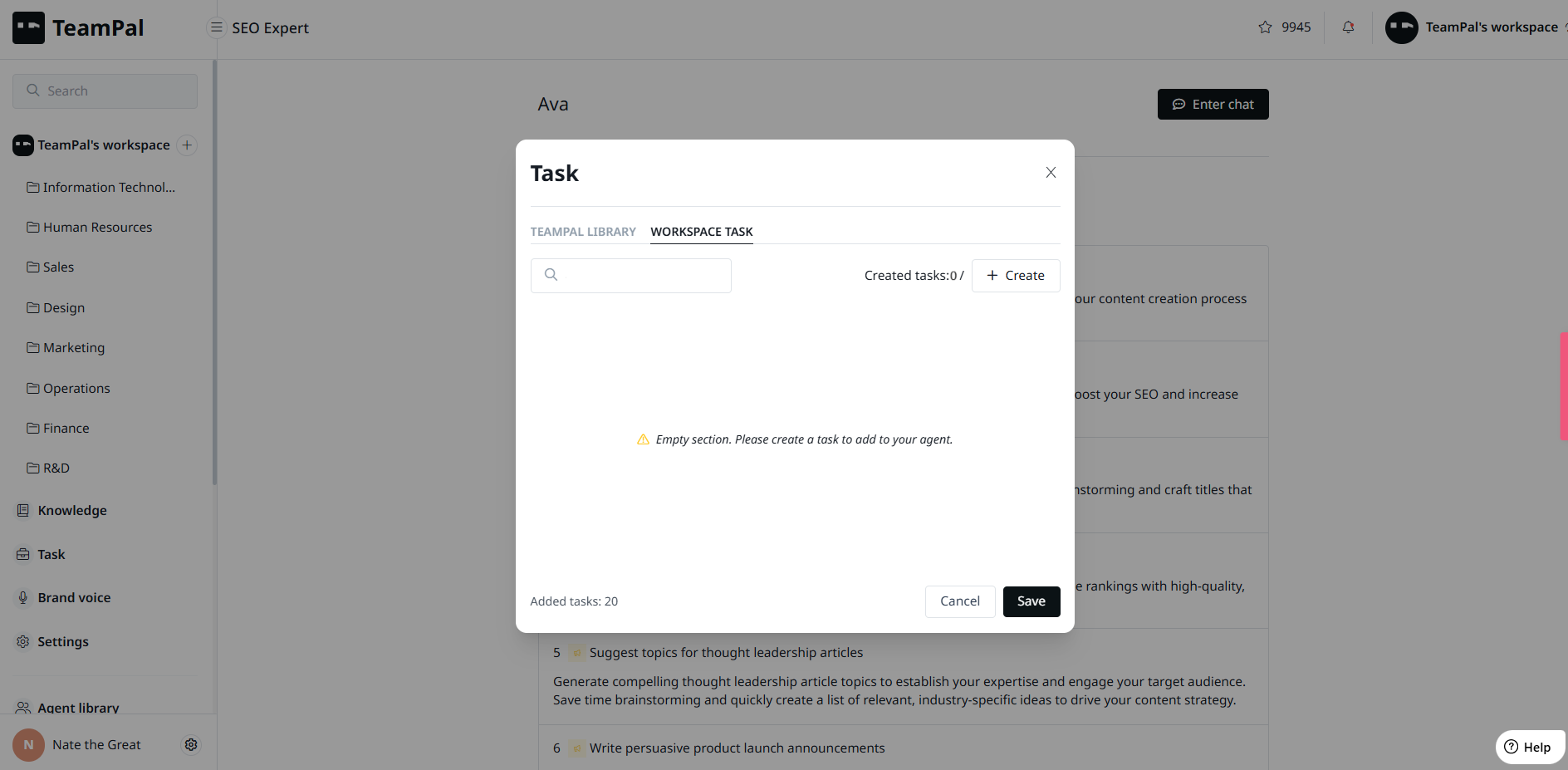Click the Marketing folder icon
The width and height of the screenshot is (1568, 770).
pyautogui.click(x=33, y=348)
